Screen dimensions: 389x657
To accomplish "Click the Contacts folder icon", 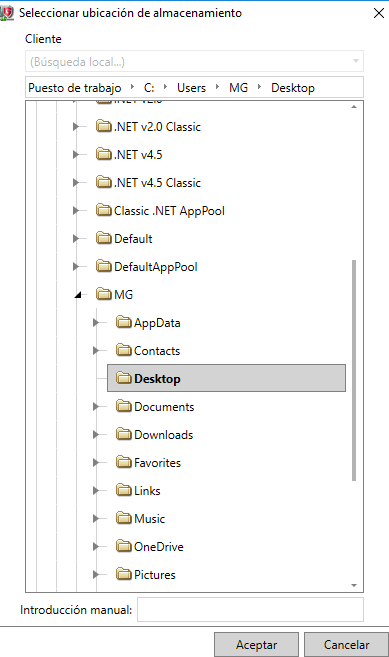I will [124, 350].
